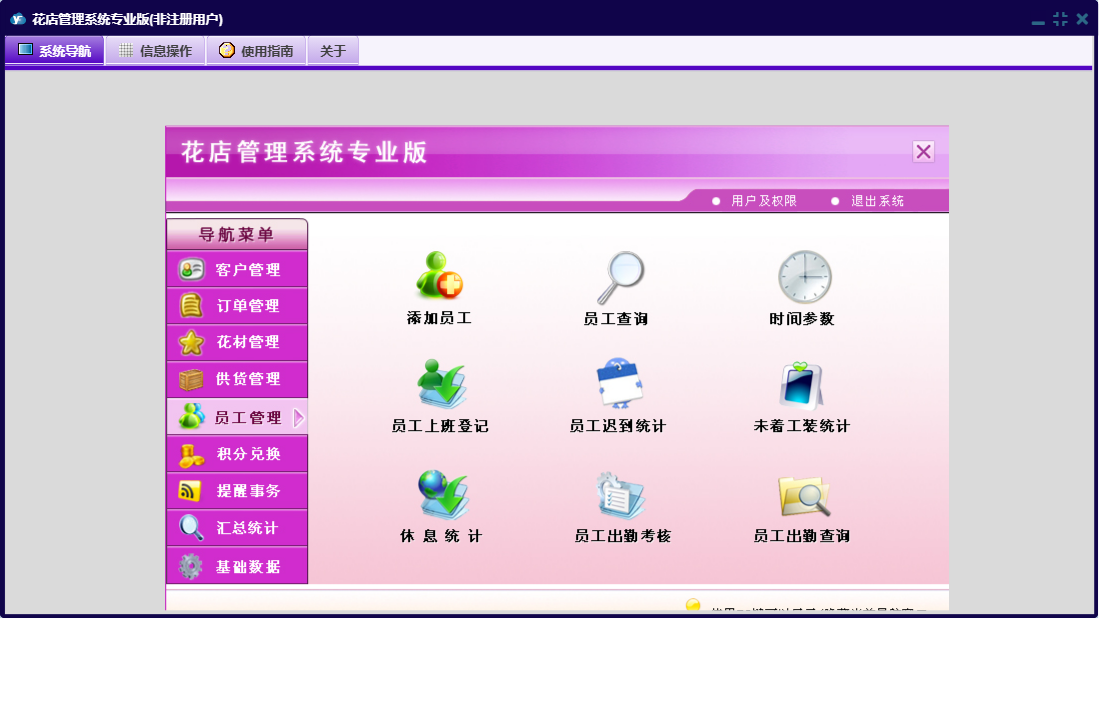Restore the application window size
Screen dimensions: 1099x723
[1060, 19]
